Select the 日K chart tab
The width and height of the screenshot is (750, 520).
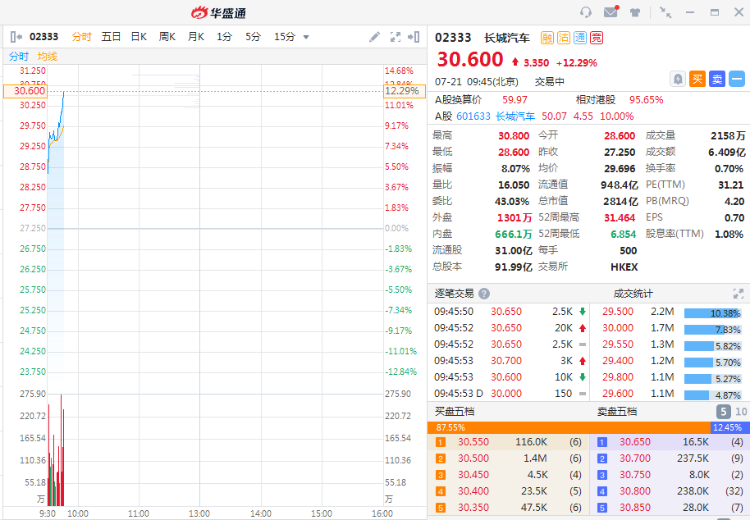point(138,37)
